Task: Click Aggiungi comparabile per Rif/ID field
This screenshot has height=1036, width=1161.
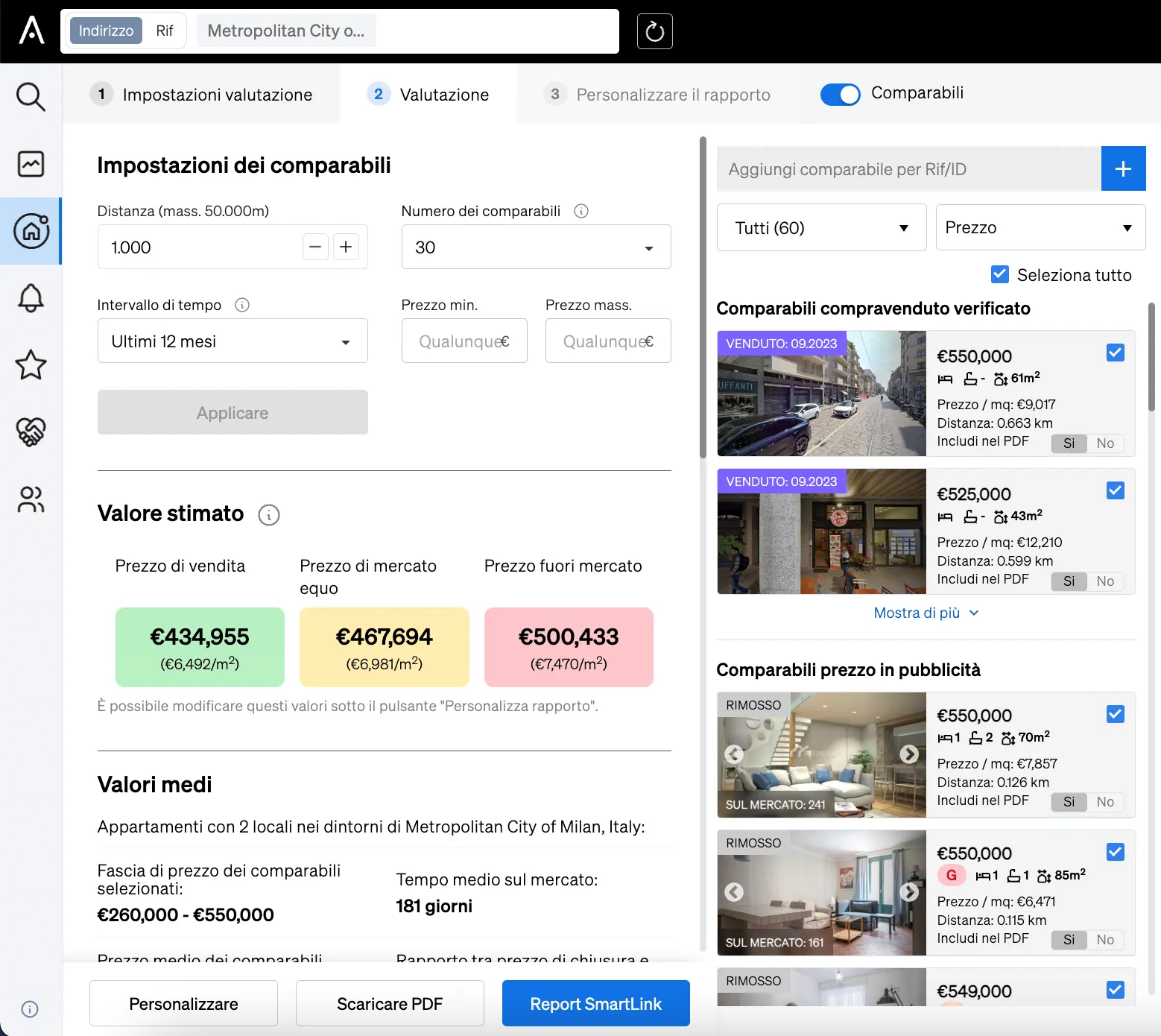Action: tap(909, 169)
